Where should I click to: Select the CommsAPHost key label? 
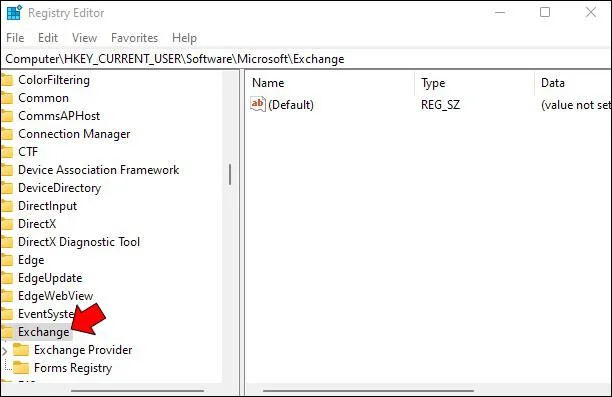tap(59, 116)
